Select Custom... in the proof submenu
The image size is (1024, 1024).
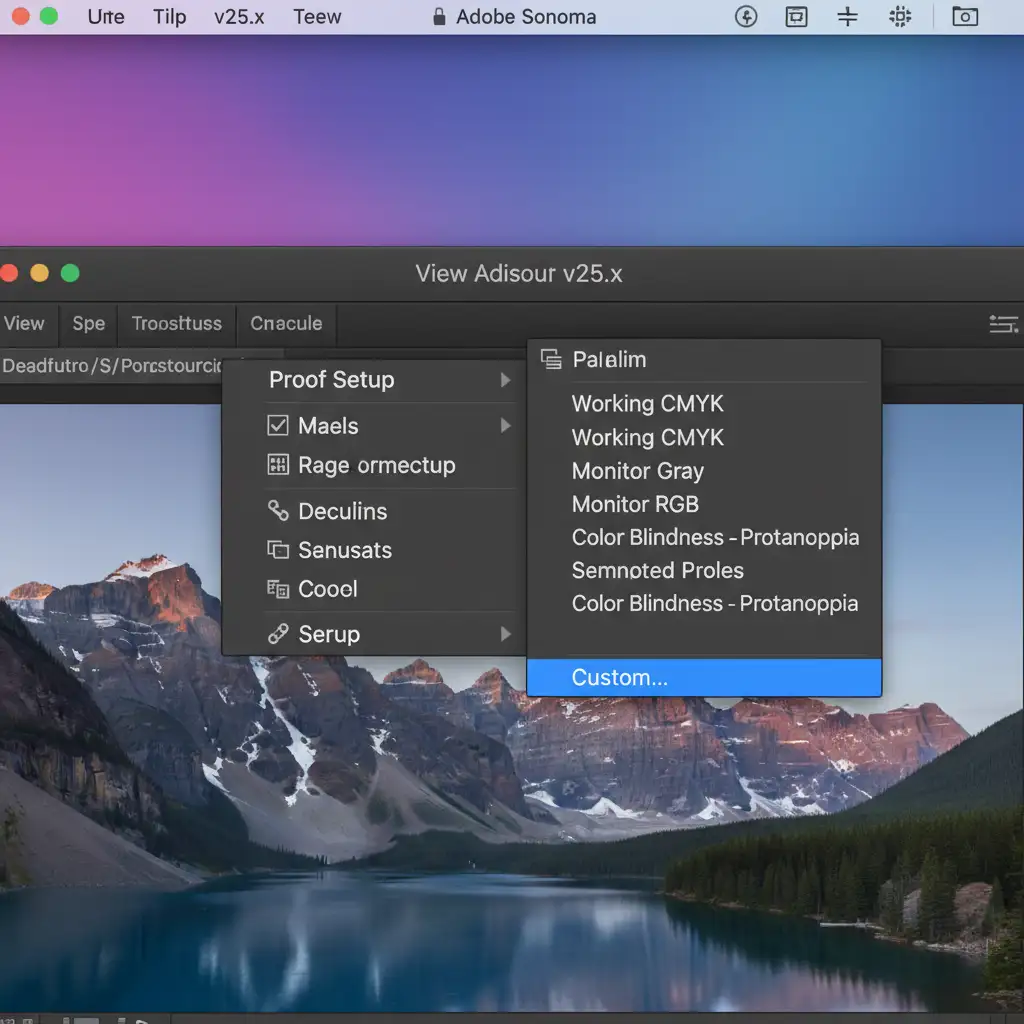pyautogui.click(x=619, y=678)
